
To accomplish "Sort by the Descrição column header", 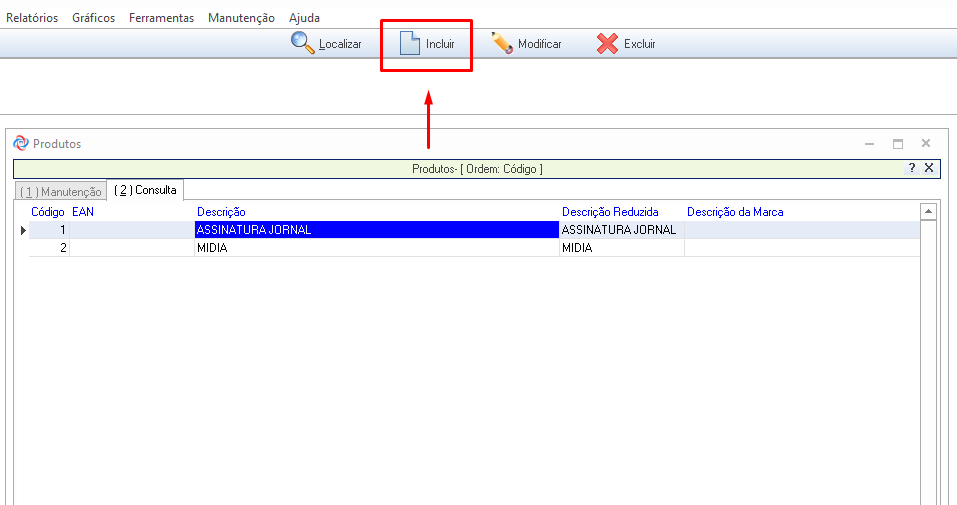I will pos(221,212).
